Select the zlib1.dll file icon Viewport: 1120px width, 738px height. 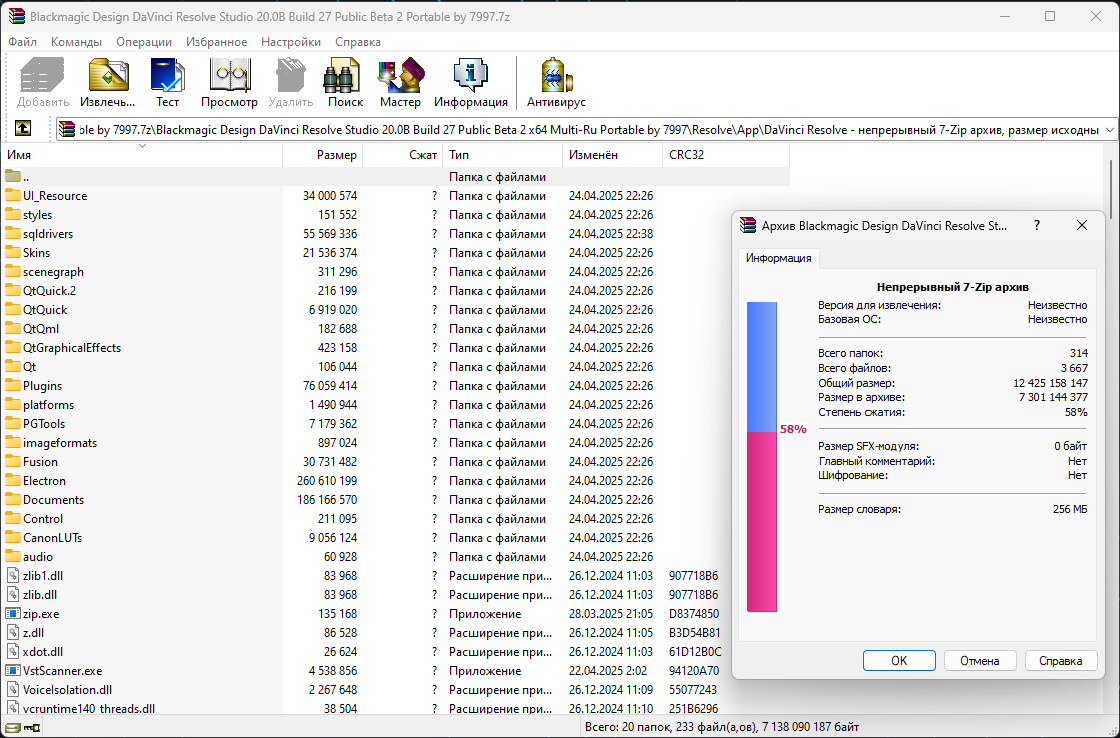click(x=12, y=575)
